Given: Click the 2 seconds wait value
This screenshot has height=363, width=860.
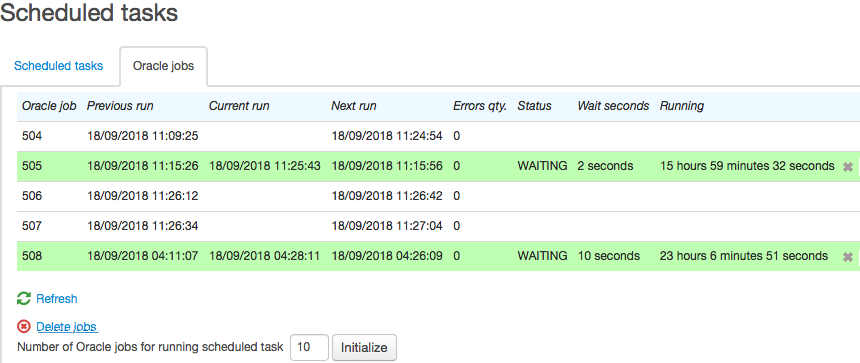Looking at the screenshot, I should (x=606, y=166).
